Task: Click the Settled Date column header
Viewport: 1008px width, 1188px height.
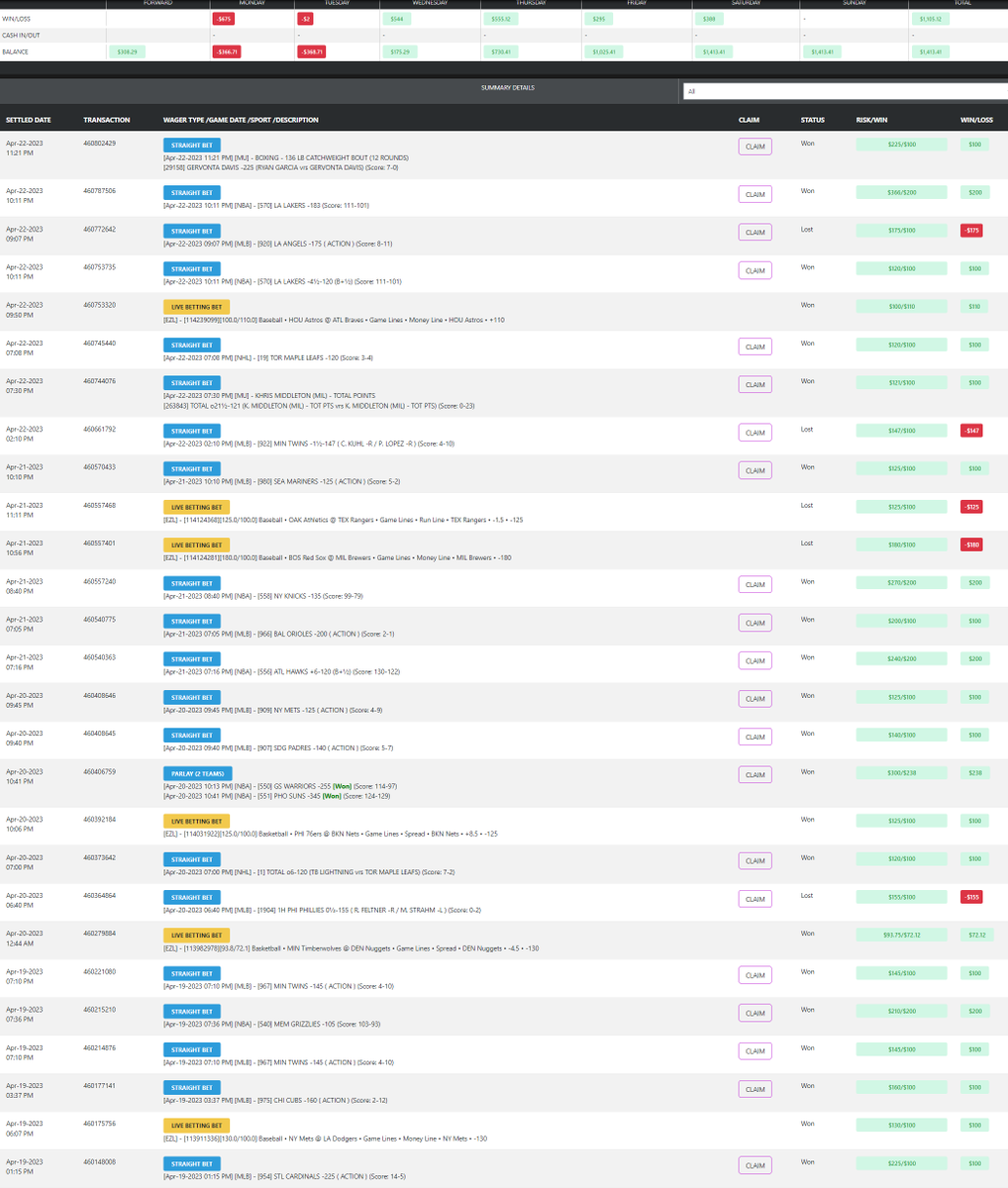Action: (29, 120)
